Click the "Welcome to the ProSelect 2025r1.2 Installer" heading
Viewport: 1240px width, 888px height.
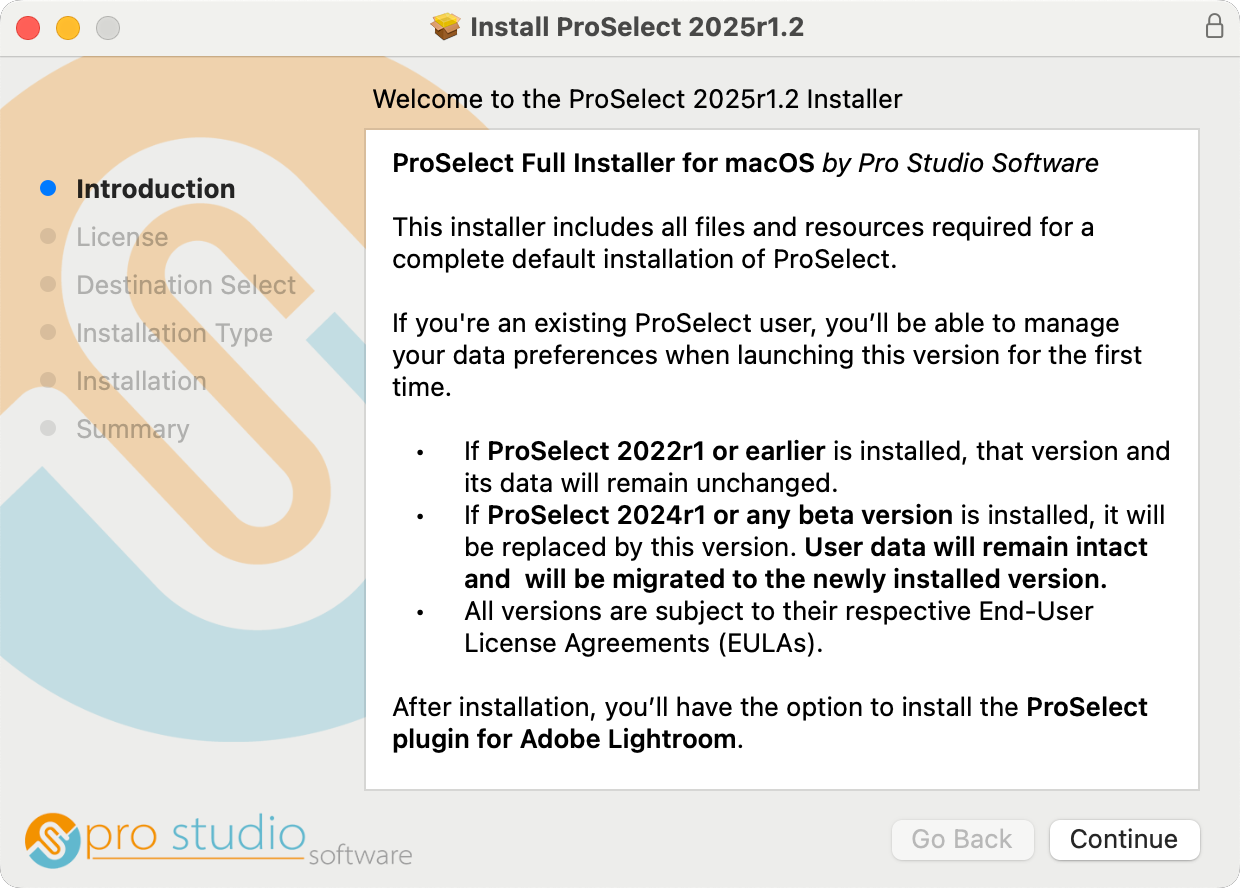tap(637, 99)
